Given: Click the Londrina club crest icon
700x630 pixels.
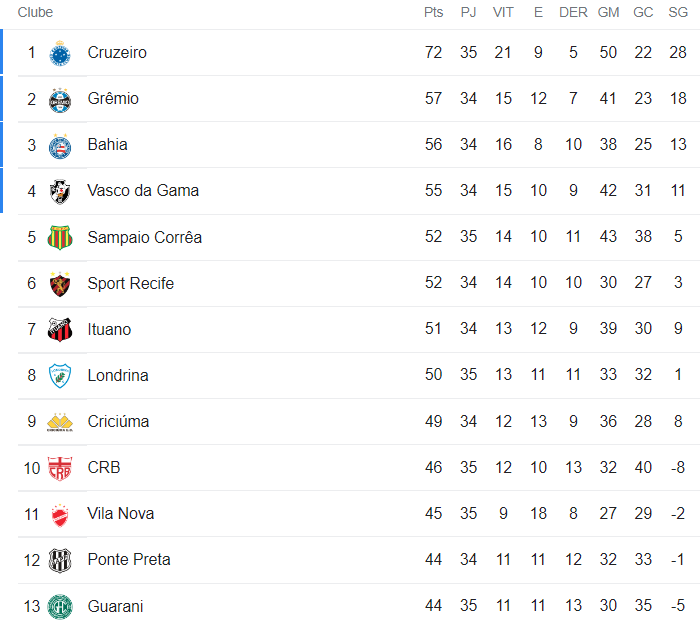Looking at the screenshot, I should point(60,376).
